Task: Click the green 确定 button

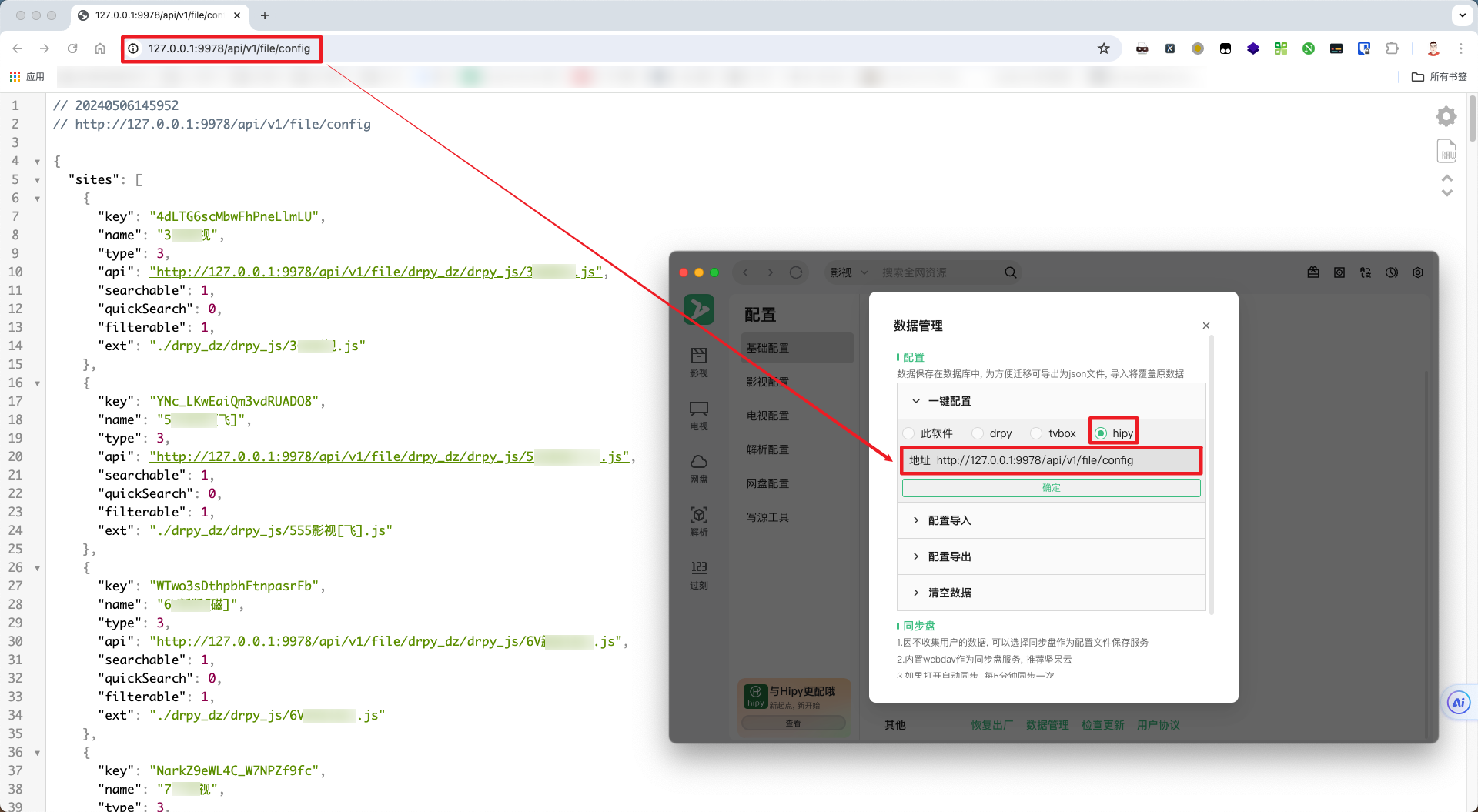Action: tap(1051, 488)
